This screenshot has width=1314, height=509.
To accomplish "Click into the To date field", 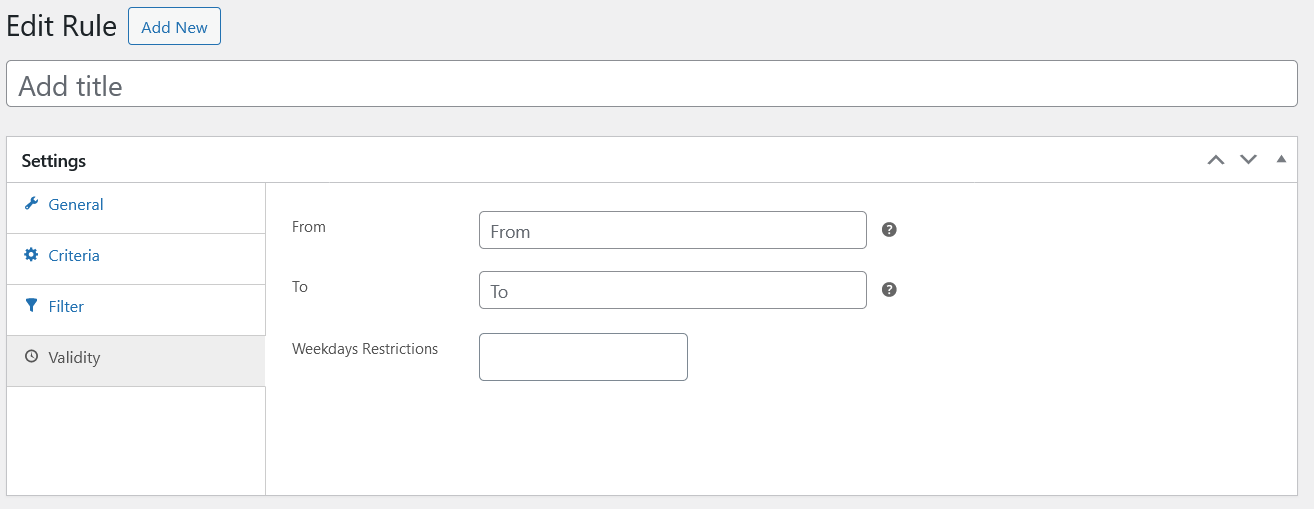I will (672, 291).
